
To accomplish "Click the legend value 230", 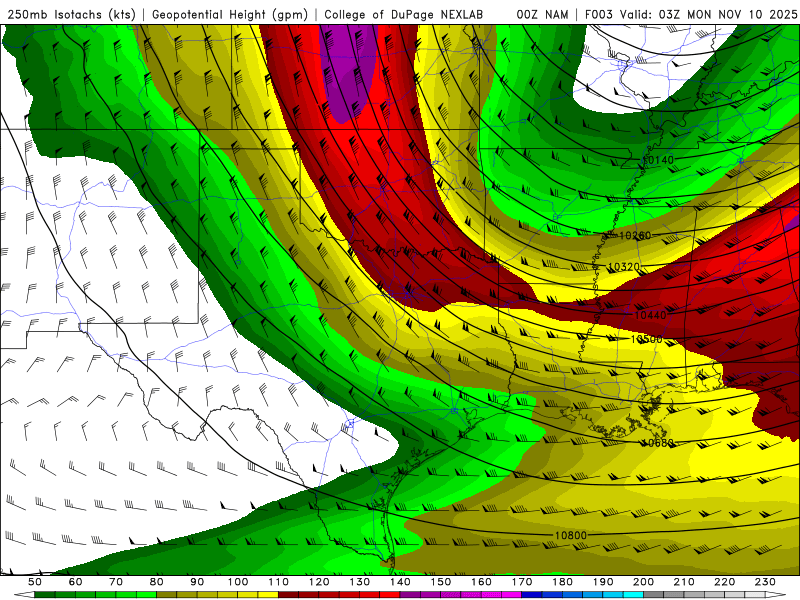I will tap(765, 582).
